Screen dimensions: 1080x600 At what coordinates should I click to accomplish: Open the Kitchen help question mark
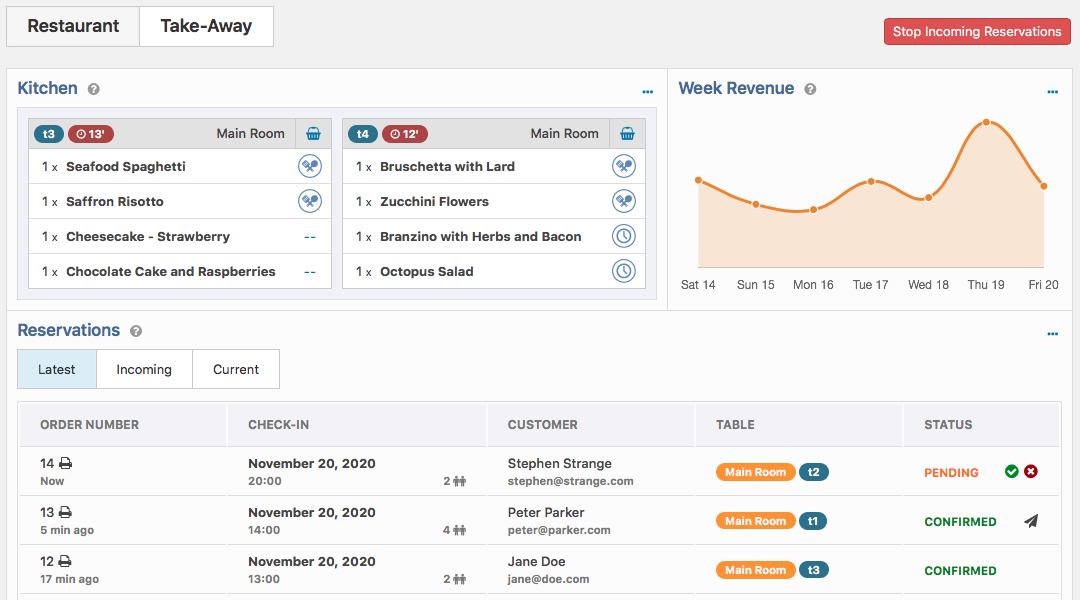tap(94, 89)
